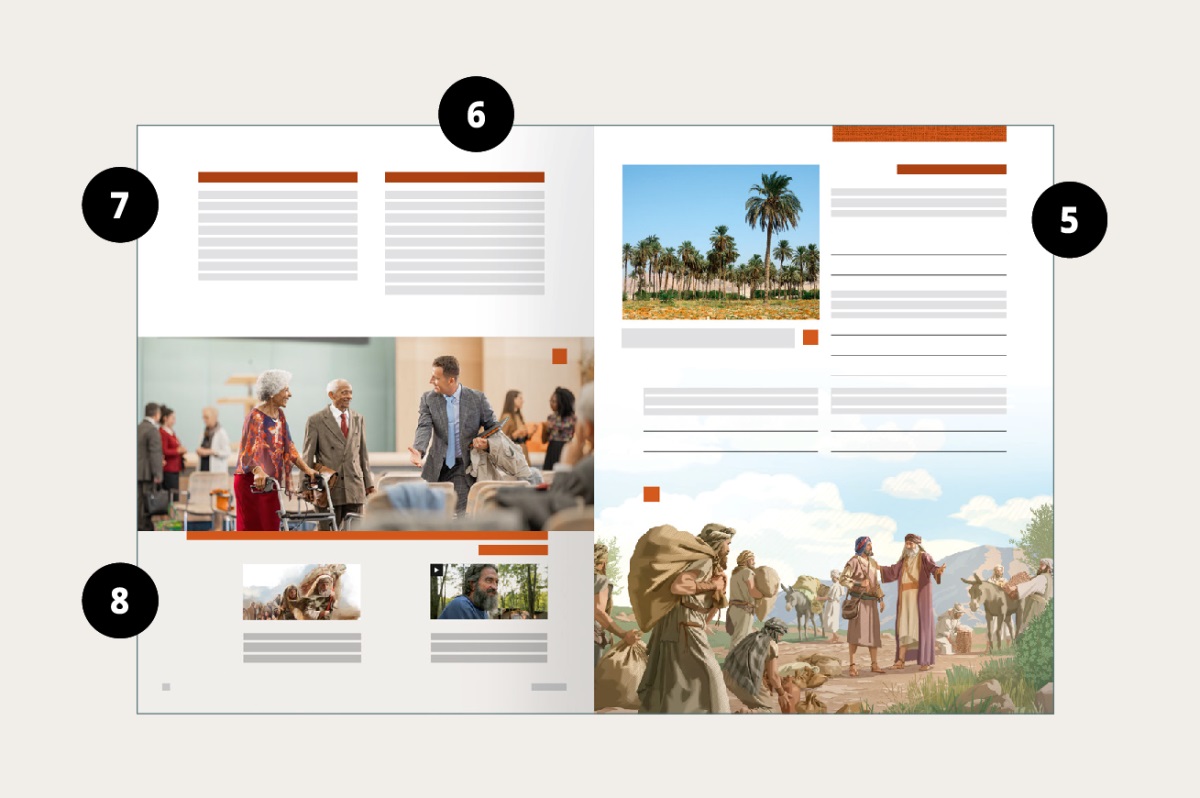Click gray caption box under palm photo
The image size is (1200, 798).
point(707,338)
